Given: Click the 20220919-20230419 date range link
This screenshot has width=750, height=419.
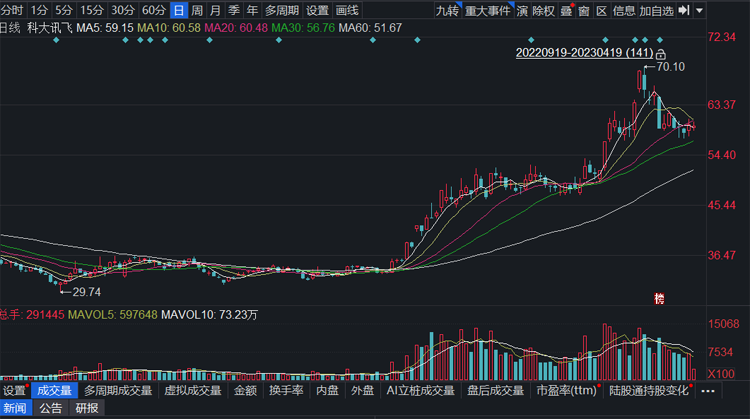Looking at the screenshot, I should 585,53.
